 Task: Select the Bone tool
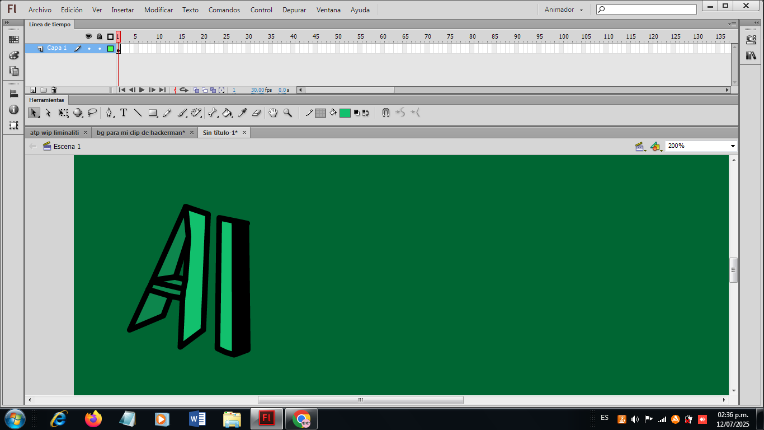coord(212,113)
